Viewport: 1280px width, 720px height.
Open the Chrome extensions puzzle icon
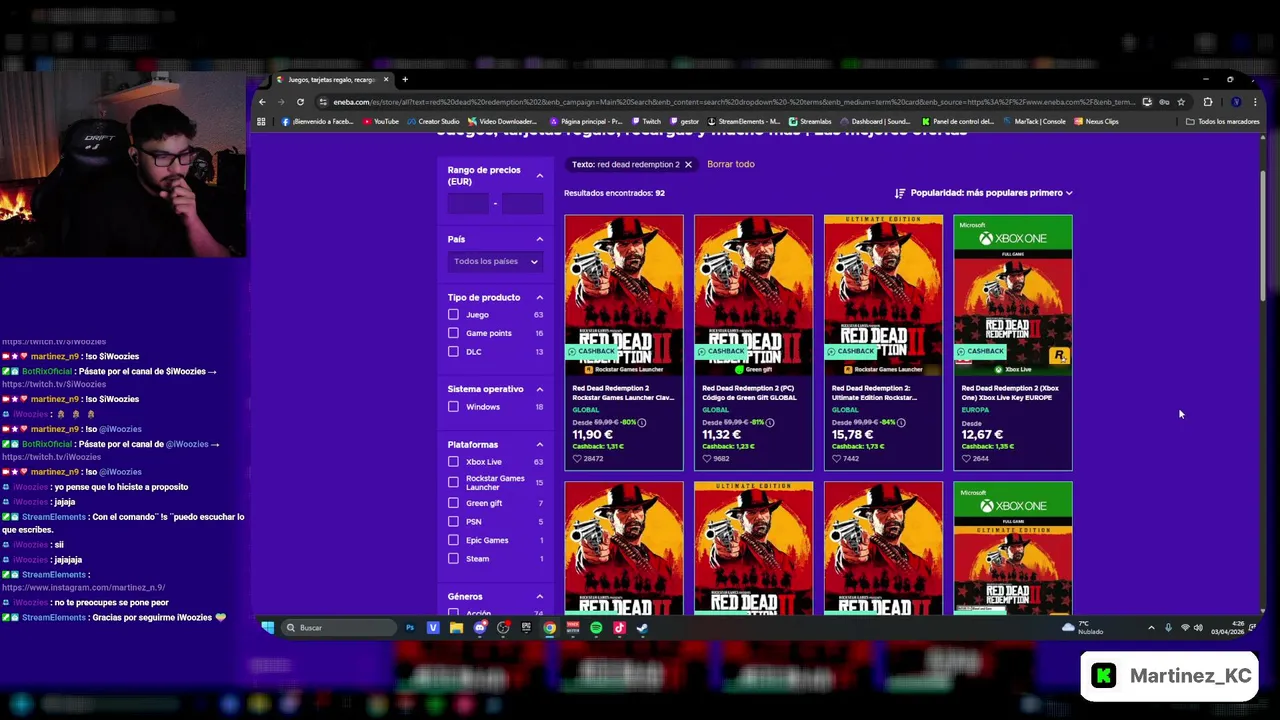pyautogui.click(x=1208, y=102)
